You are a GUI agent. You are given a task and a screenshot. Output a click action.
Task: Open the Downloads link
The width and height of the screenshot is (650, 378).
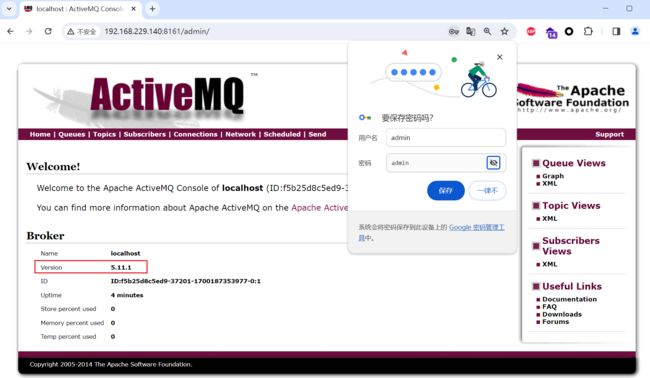click(x=562, y=314)
